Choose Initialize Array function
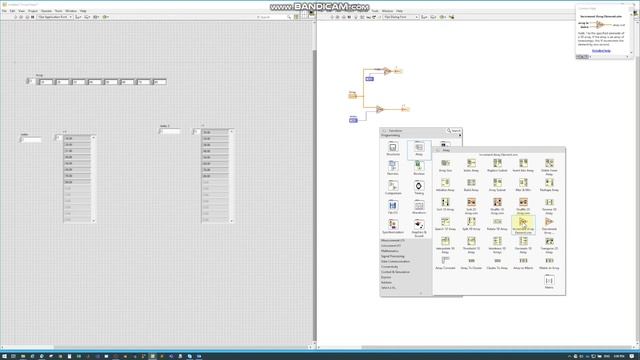Viewport: 640px width, 360px height. click(445, 185)
